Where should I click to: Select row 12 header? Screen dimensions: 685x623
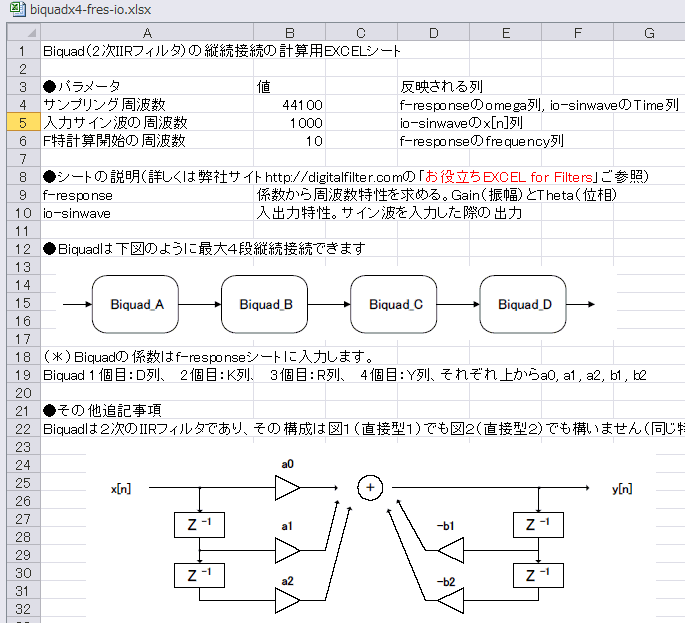click(x=24, y=249)
